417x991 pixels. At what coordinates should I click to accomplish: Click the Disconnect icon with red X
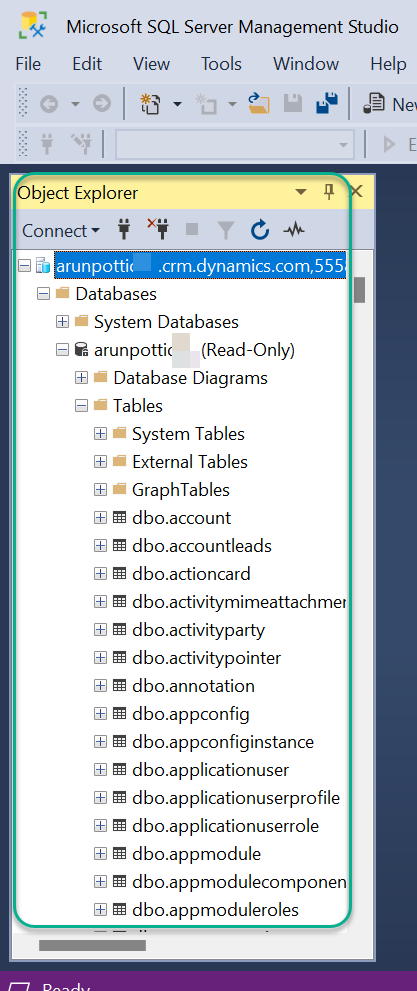pyautogui.click(x=158, y=230)
